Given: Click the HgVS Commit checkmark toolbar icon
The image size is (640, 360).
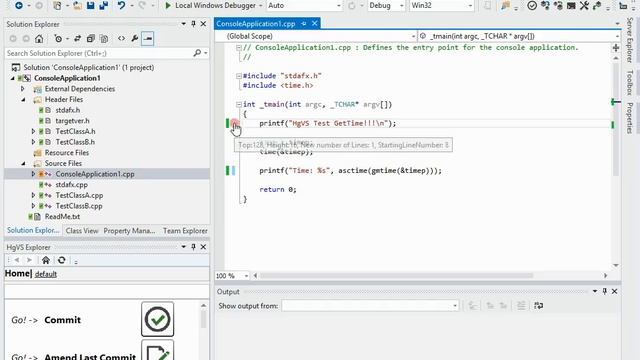Looking at the screenshot, I should click(532, 6).
